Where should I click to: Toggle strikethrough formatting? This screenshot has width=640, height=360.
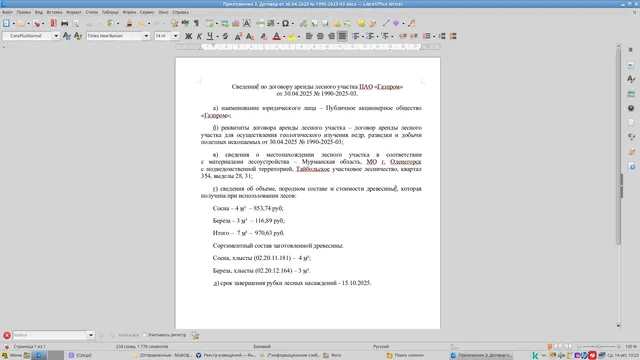click(225, 36)
